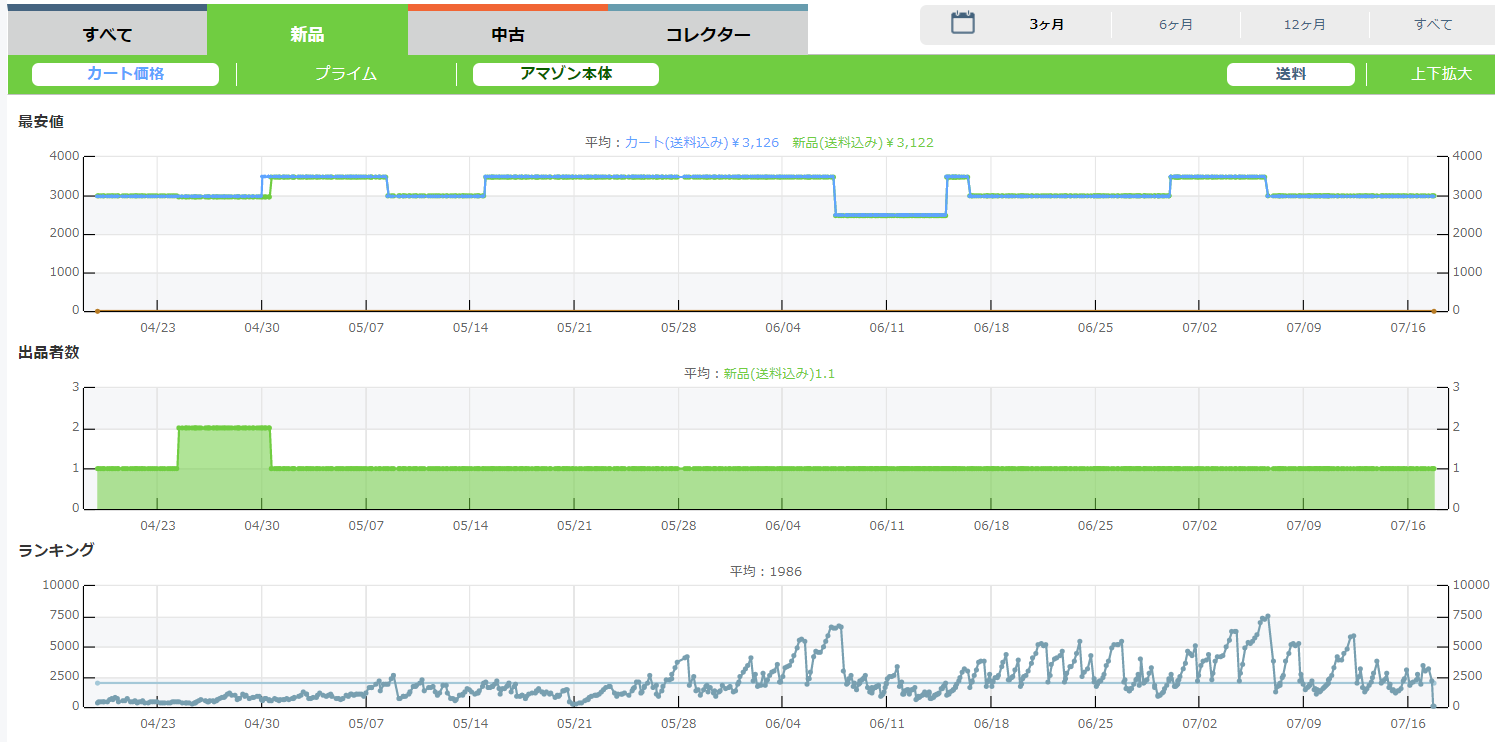
Task: Switch to the コレクター tab
Action: coord(708,34)
